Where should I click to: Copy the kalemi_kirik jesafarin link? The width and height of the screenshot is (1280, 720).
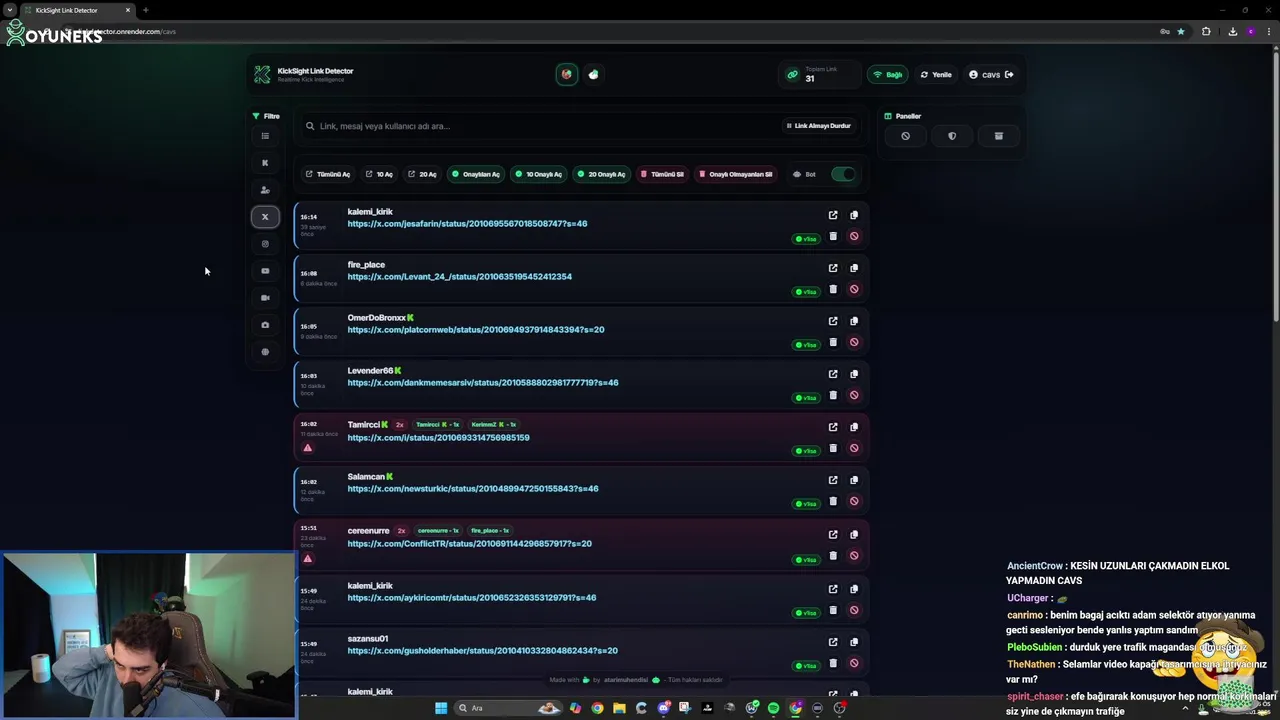click(x=854, y=215)
